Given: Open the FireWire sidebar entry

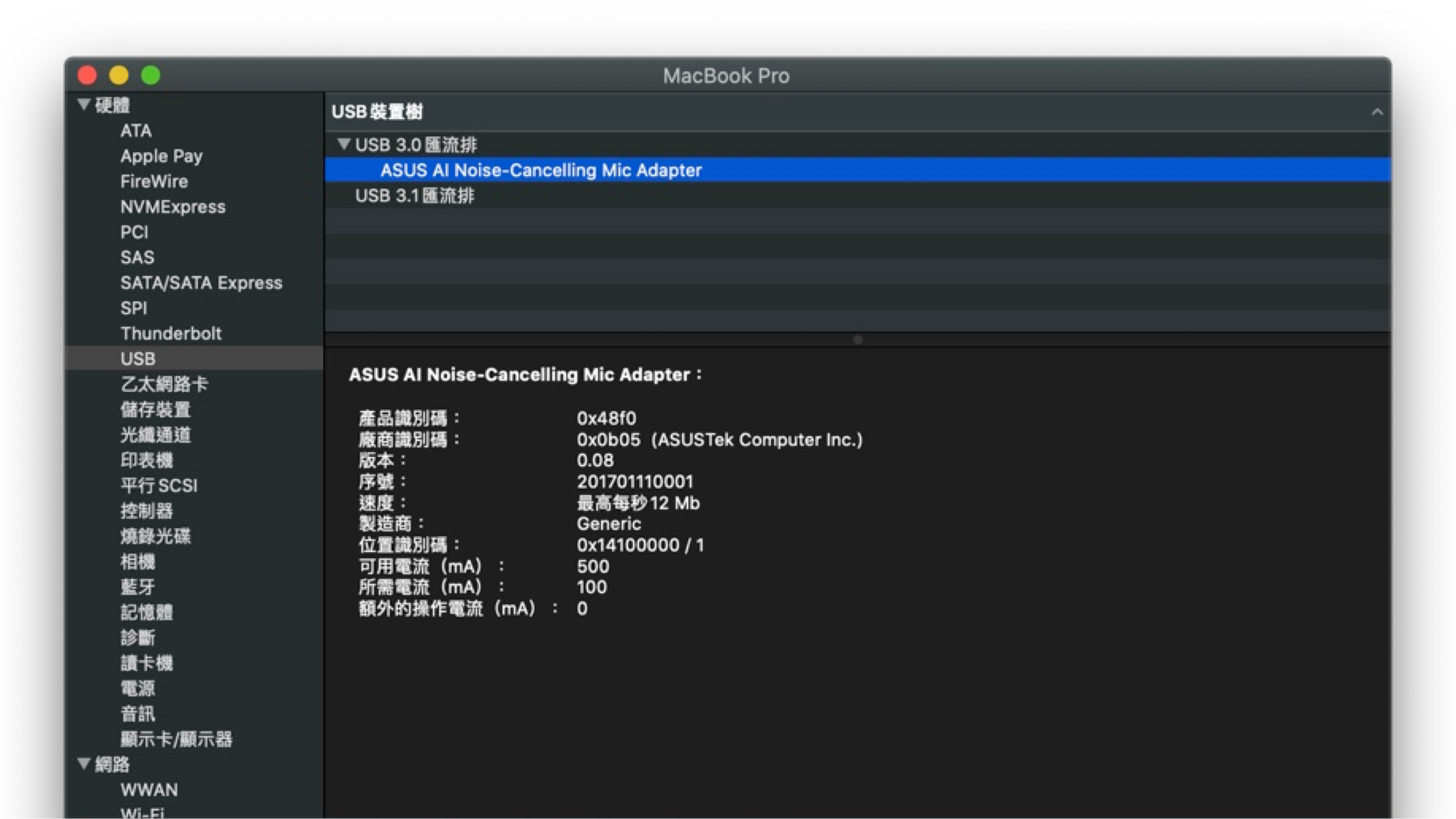Looking at the screenshot, I should coord(154,182).
